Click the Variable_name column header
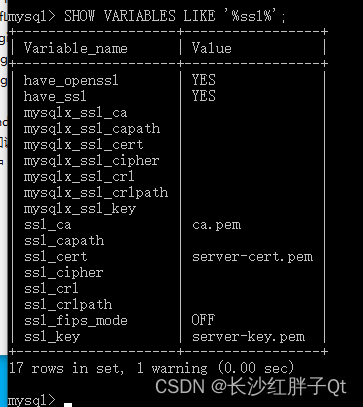Viewport: 363px width, 407px height. click(76, 48)
